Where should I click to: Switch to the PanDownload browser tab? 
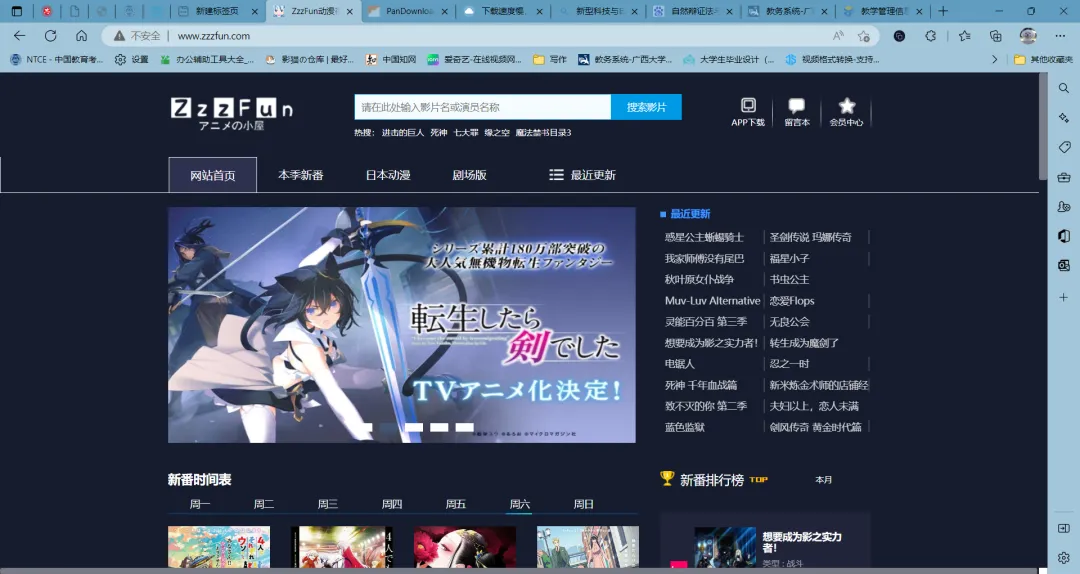tap(408, 11)
